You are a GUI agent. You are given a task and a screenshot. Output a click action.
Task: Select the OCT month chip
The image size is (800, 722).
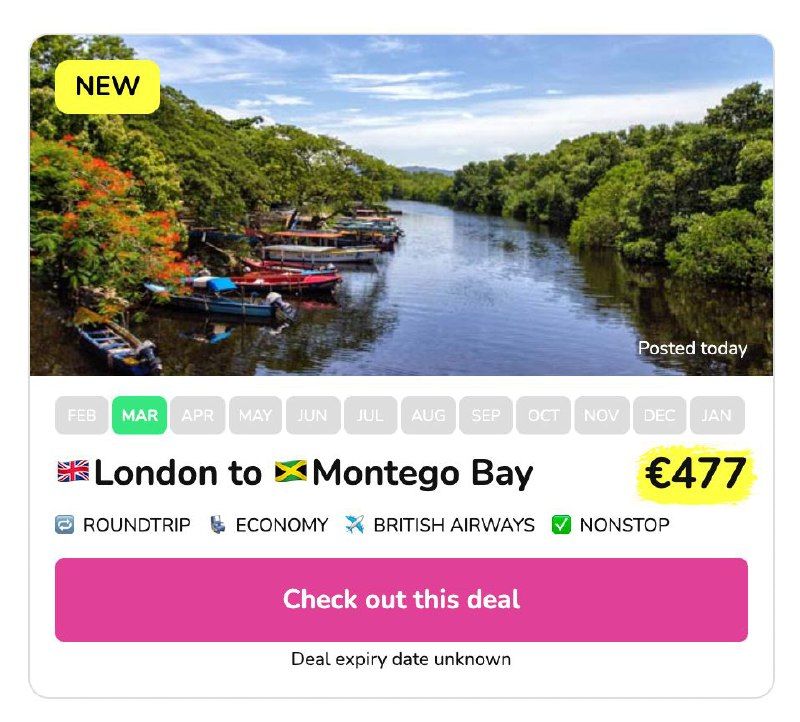coord(543,415)
